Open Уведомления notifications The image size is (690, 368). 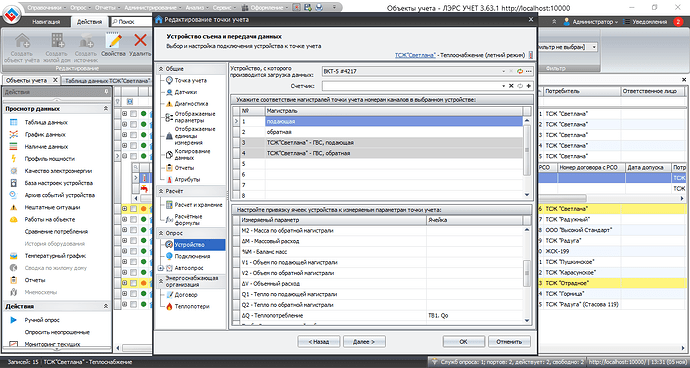click(x=650, y=22)
